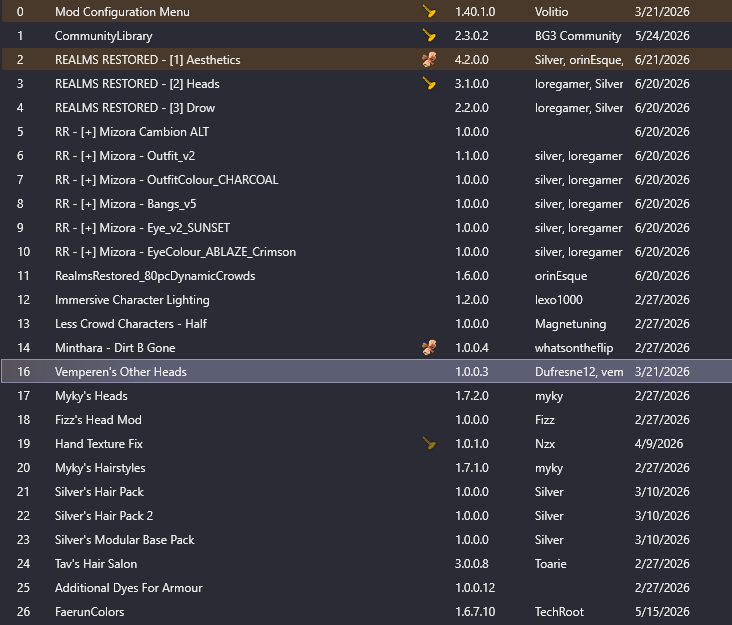Click the hammer icon on Hand Texture Fix row

(x=429, y=443)
